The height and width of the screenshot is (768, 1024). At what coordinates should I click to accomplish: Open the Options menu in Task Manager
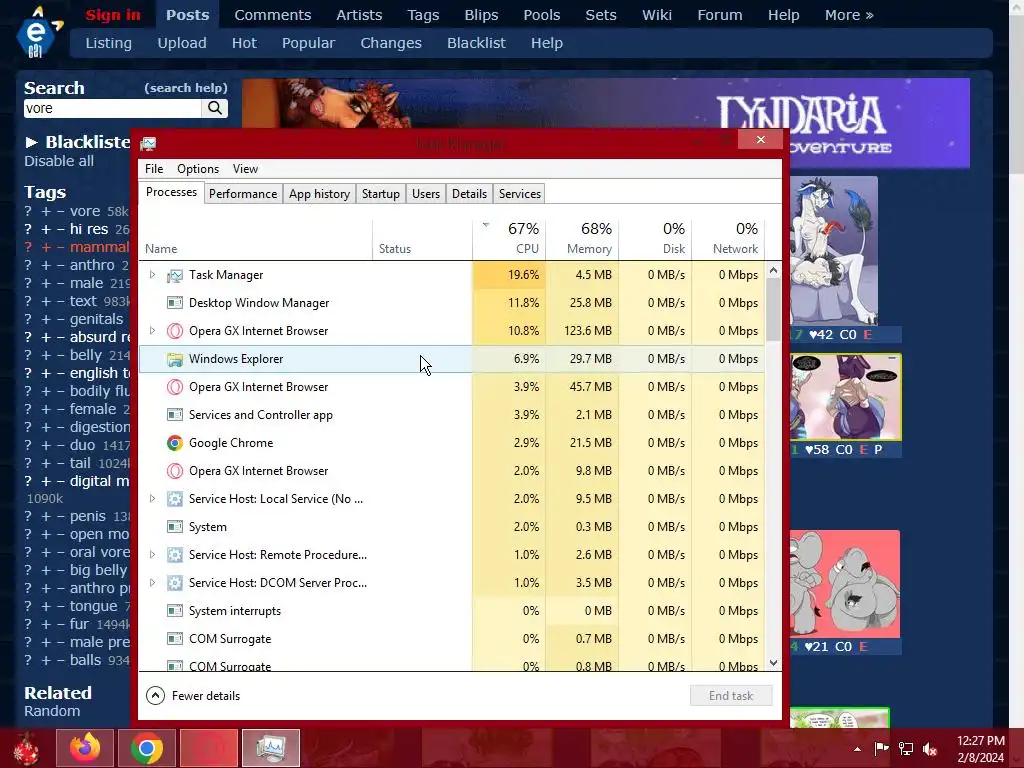tap(198, 169)
